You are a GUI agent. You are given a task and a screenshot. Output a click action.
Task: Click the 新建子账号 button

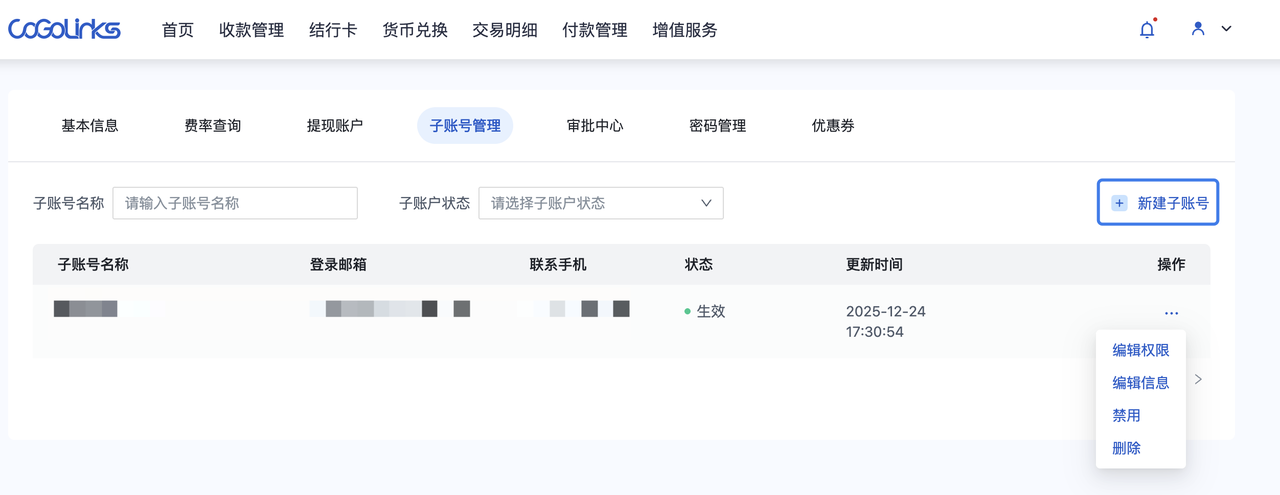tap(1159, 203)
